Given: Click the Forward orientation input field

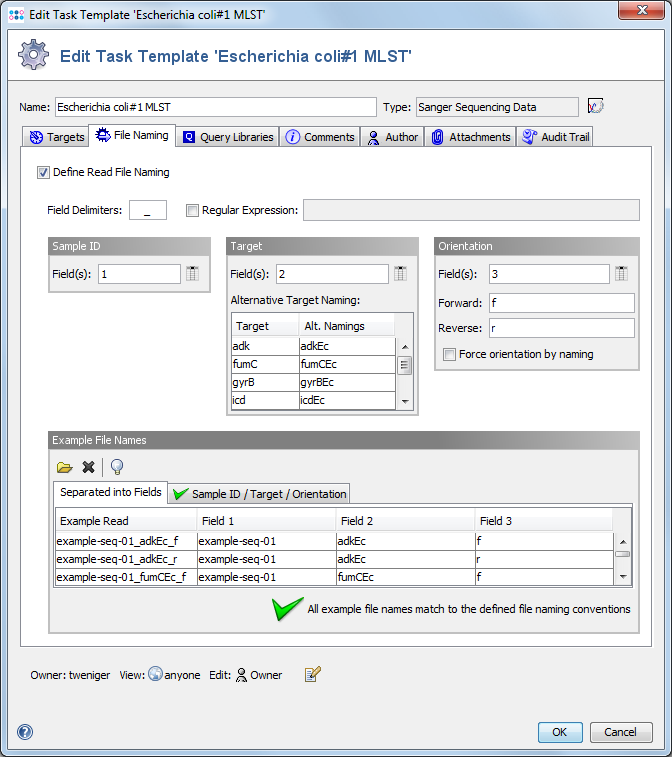Looking at the screenshot, I should coord(560,302).
